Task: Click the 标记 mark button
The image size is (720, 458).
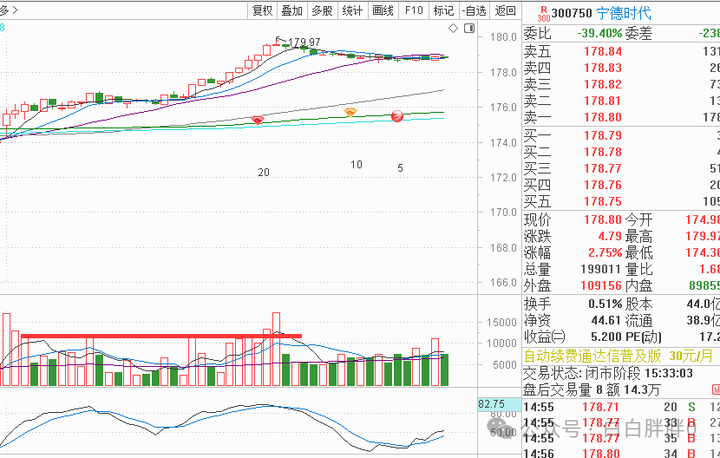Action: click(444, 11)
